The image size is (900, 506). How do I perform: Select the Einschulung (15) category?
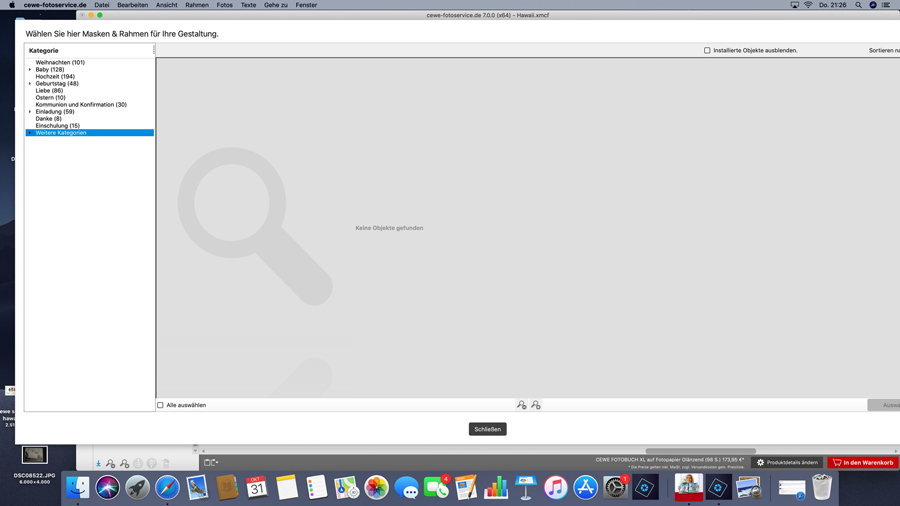click(57, 126)
